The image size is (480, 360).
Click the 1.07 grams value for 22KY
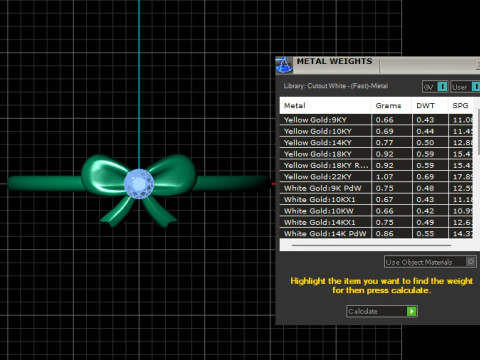(x=385, y=177)
